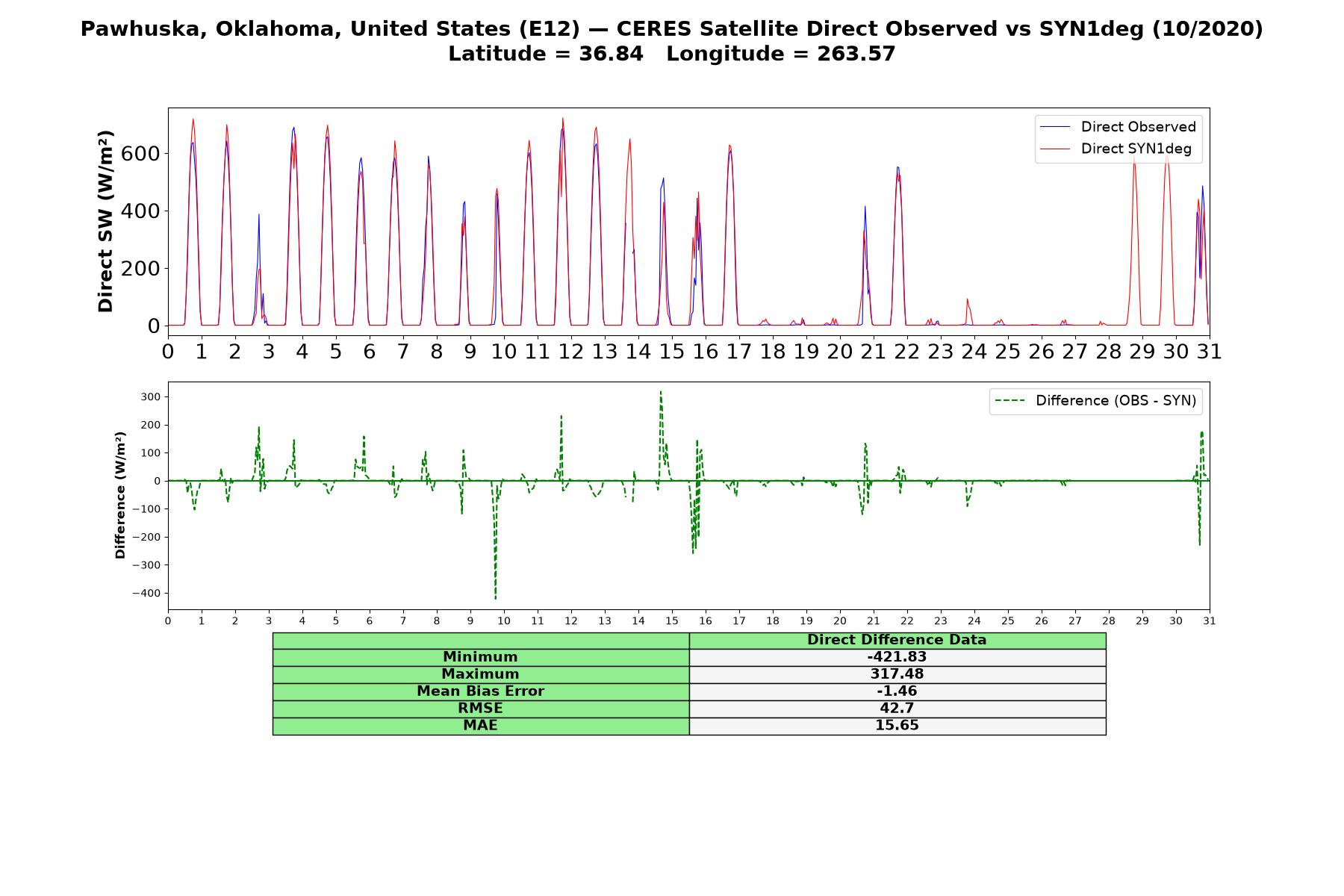Click the RMSE value 42.7 cell

pos(897,709)
